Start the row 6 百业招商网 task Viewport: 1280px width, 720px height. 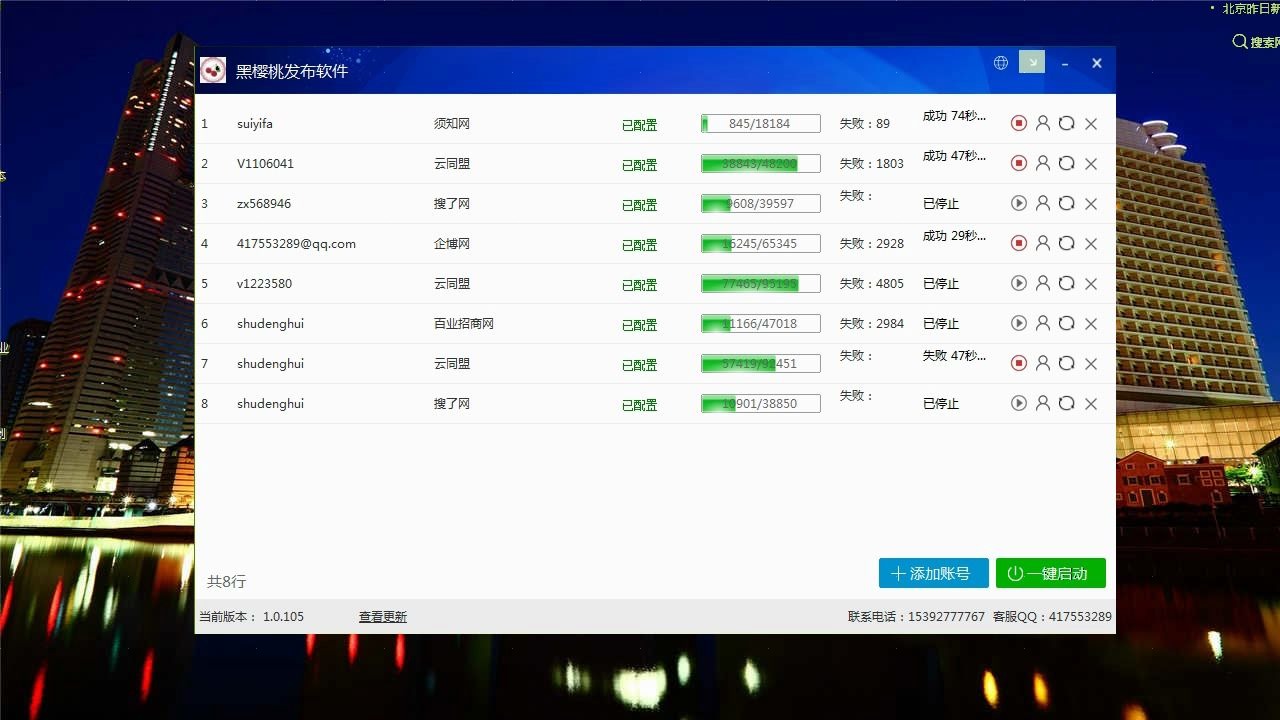1019,323
